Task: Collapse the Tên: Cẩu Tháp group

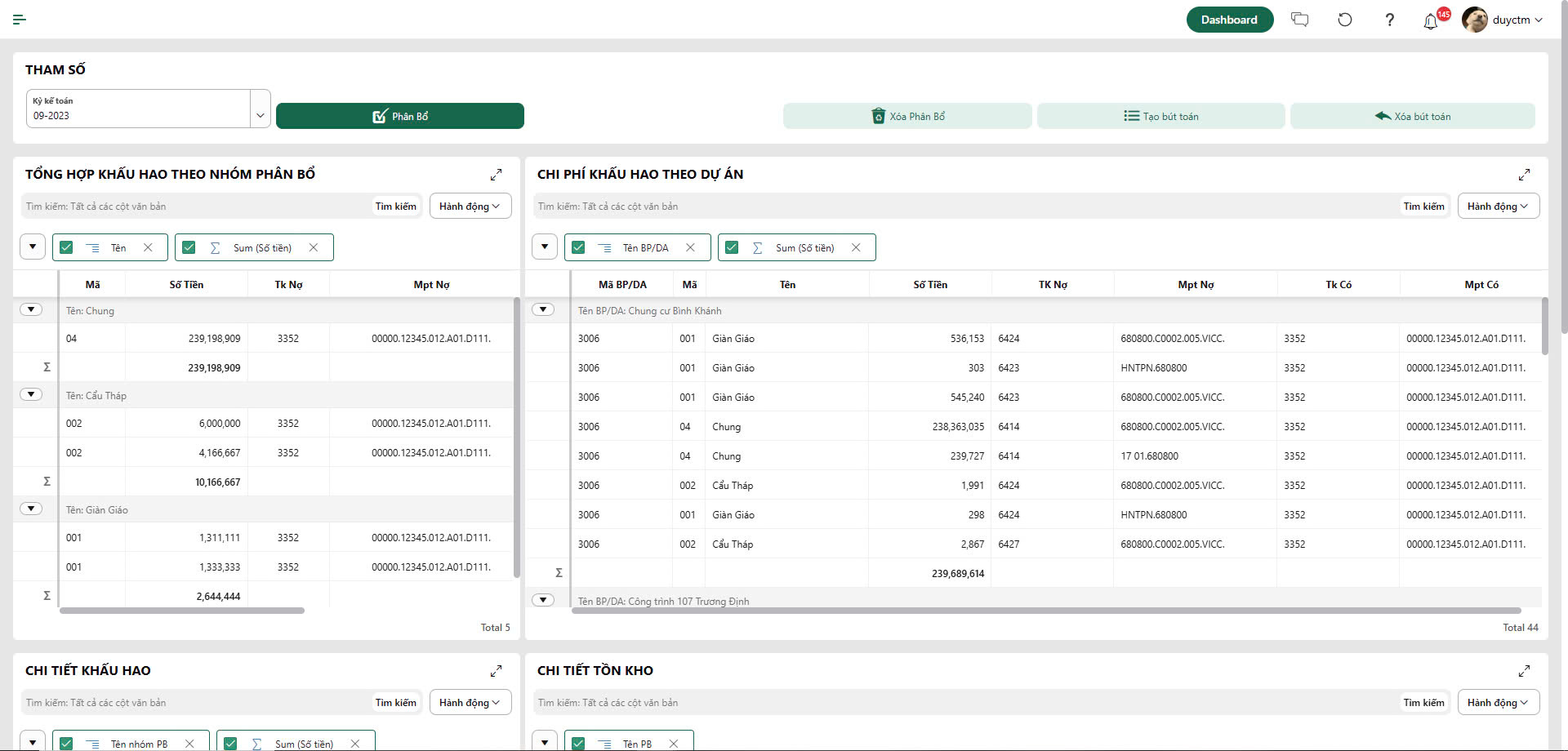Action: 31,394
